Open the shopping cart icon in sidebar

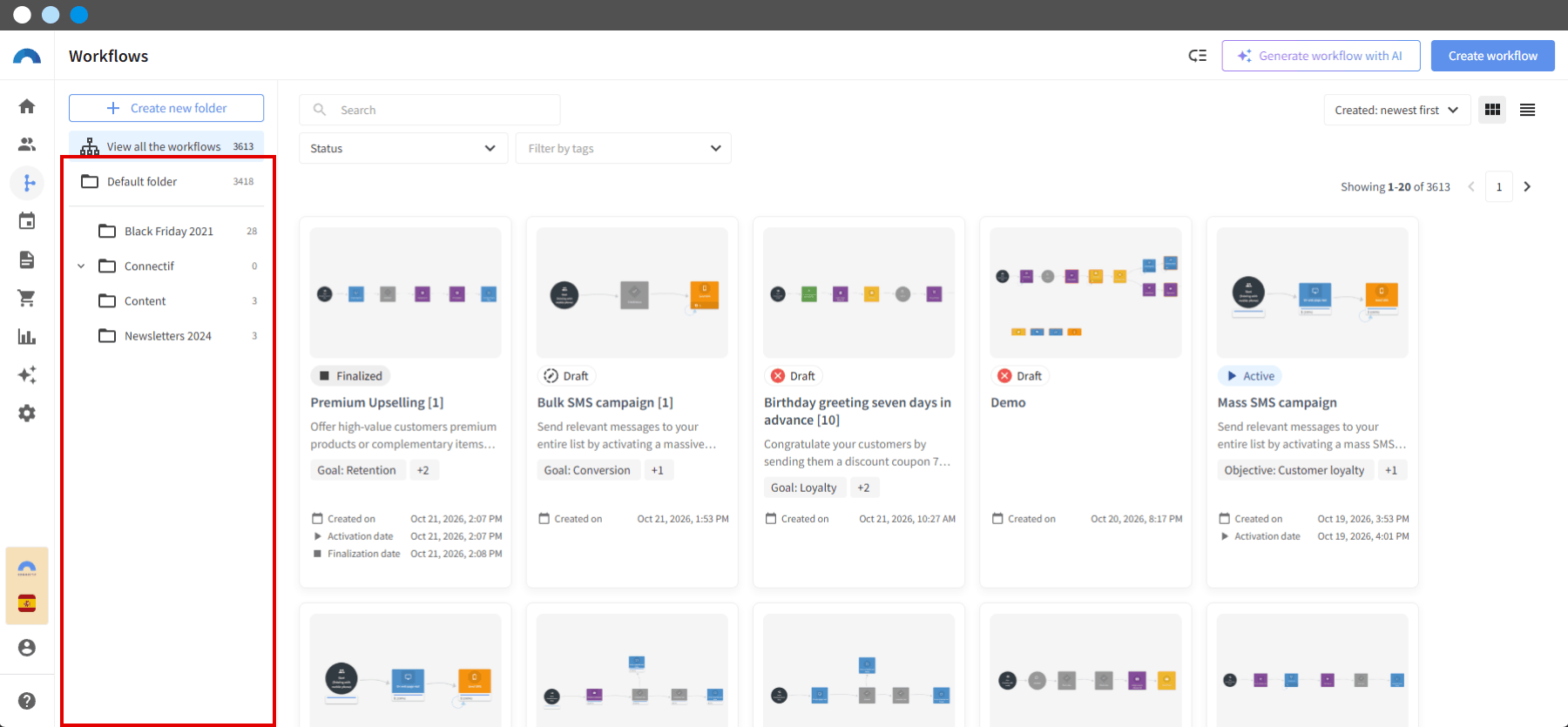(x=27, y=298)
